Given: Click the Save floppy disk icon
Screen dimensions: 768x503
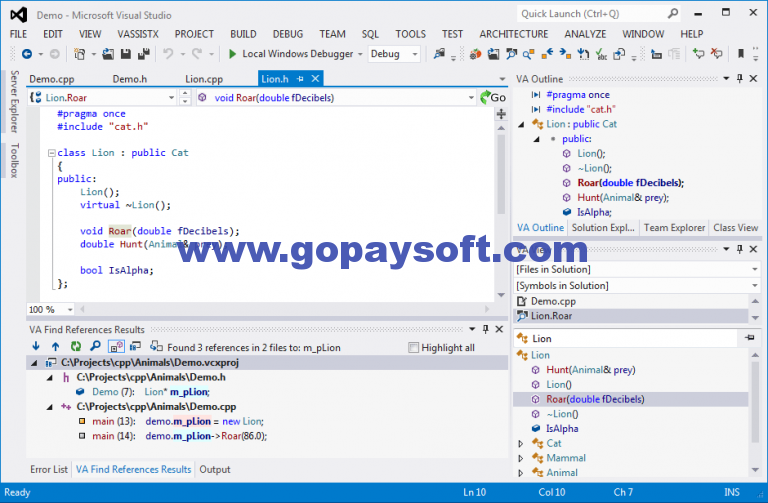Looking at the screenshot, I should [x=126, y=54].
